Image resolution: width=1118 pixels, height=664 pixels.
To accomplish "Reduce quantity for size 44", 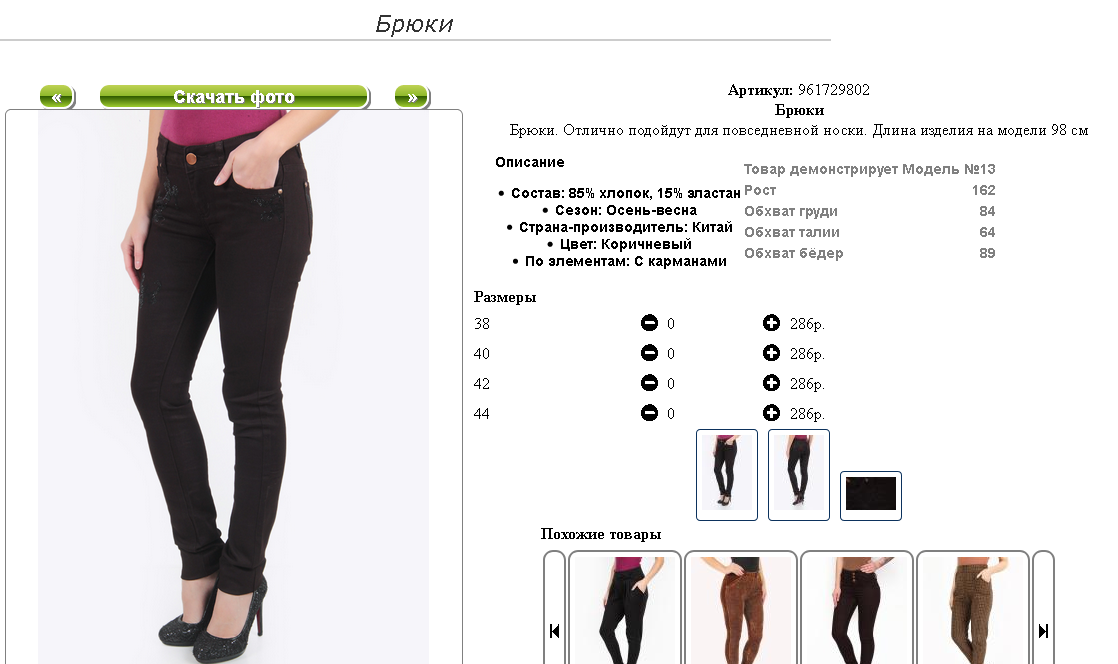I will click(x=649, y=413).
